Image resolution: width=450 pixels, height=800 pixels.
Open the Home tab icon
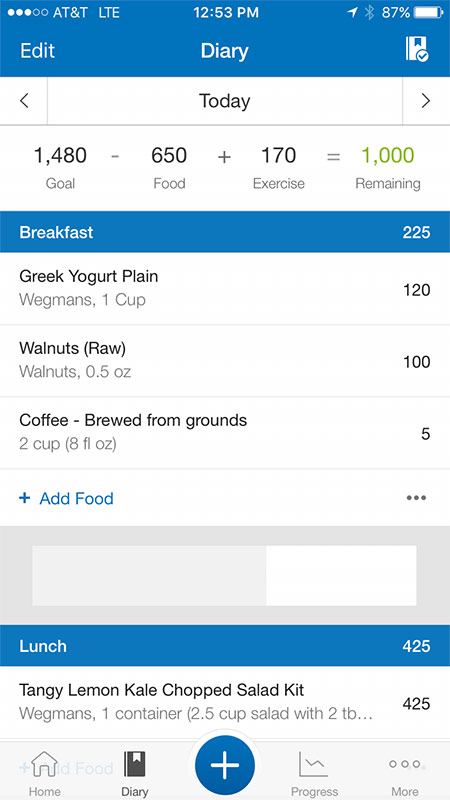(43, 764)
